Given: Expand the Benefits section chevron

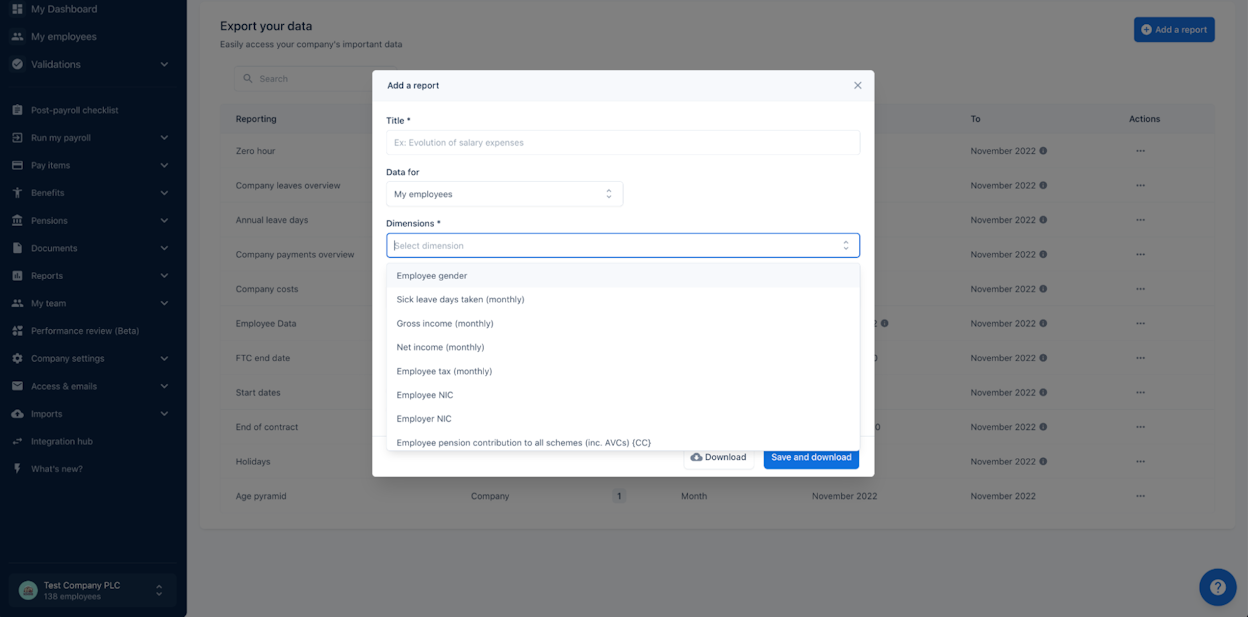Looking at the screenshot, I should [164, 193].
